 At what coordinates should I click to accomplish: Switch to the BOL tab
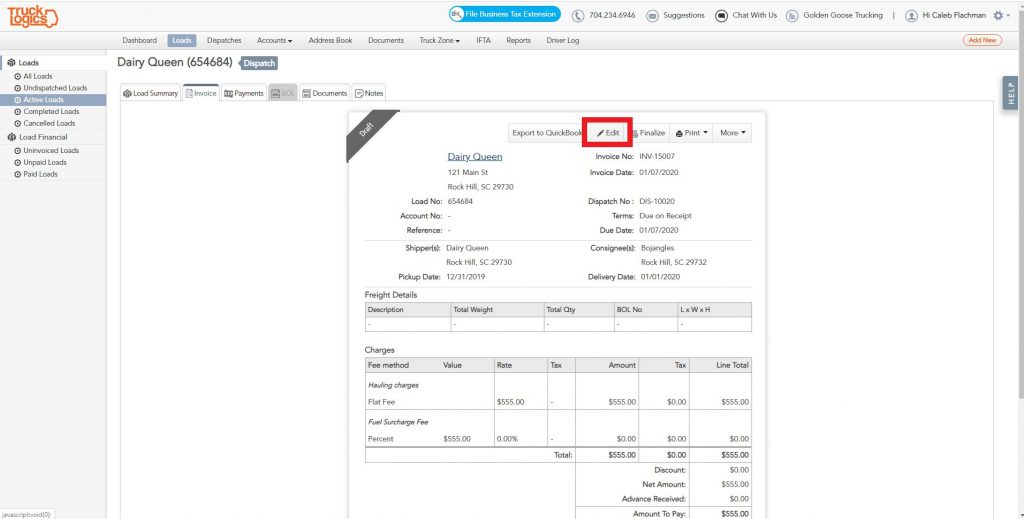[x=283, y=93]
